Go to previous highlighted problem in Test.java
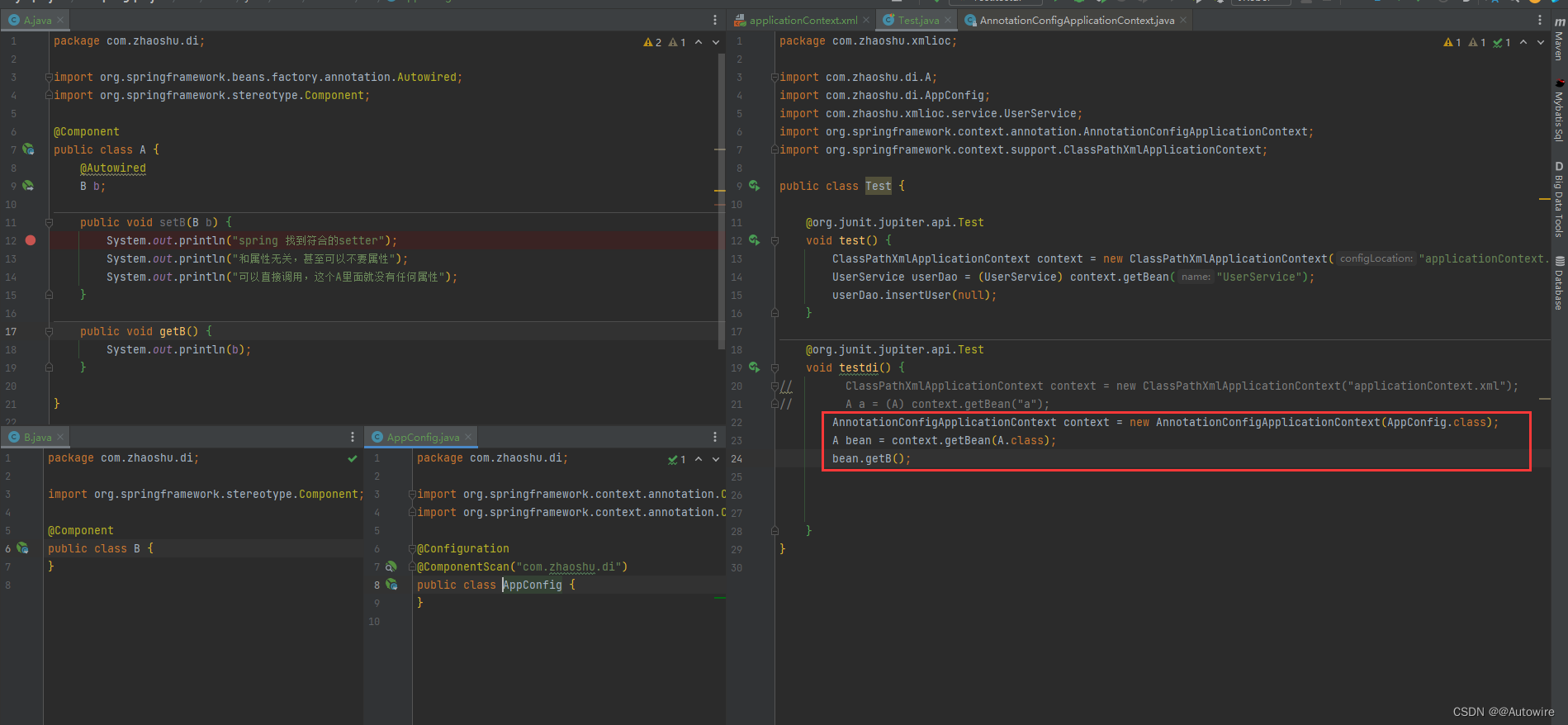 pos(1523,42)
